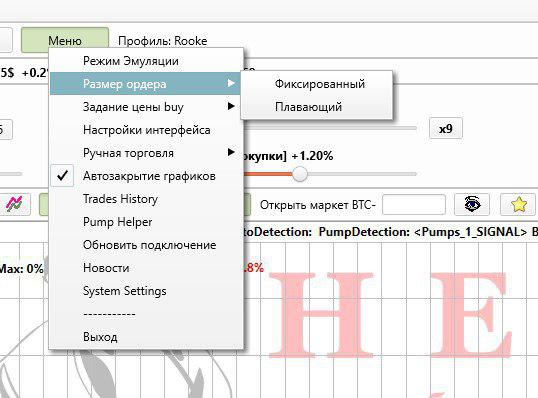Viewport: 538px width, 398px height.
Task: Click the +1.20% slider handle
Action: [x=300, y=174]
